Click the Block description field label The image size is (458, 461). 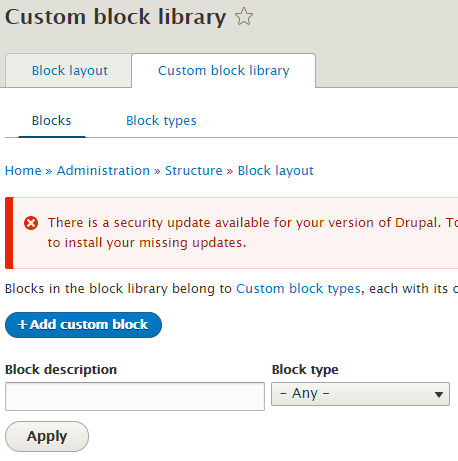[x=61, y=370]
